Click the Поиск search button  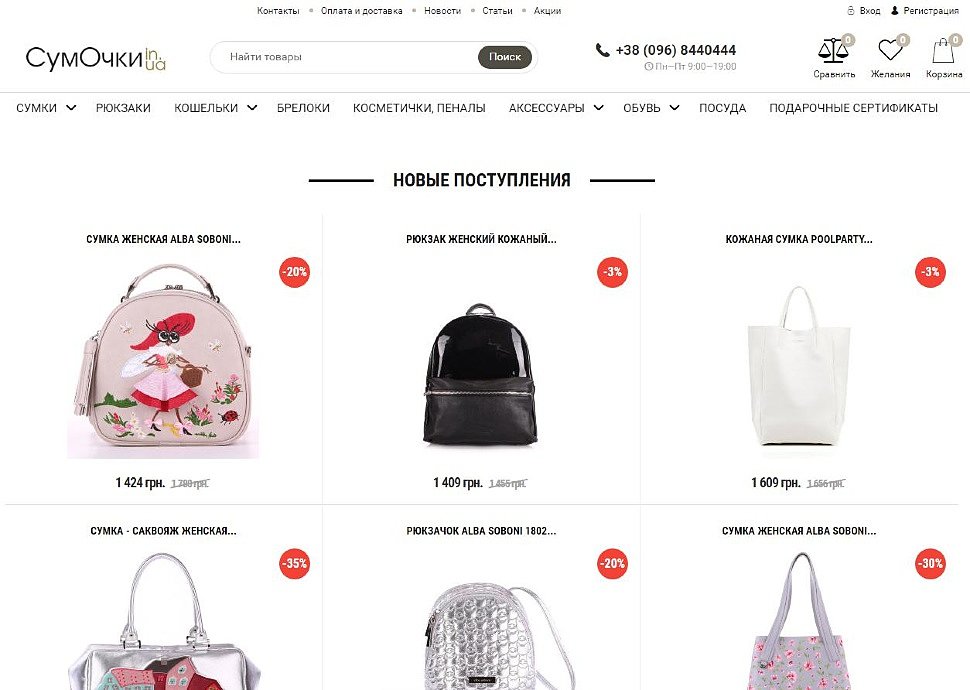tap(505, 57)
